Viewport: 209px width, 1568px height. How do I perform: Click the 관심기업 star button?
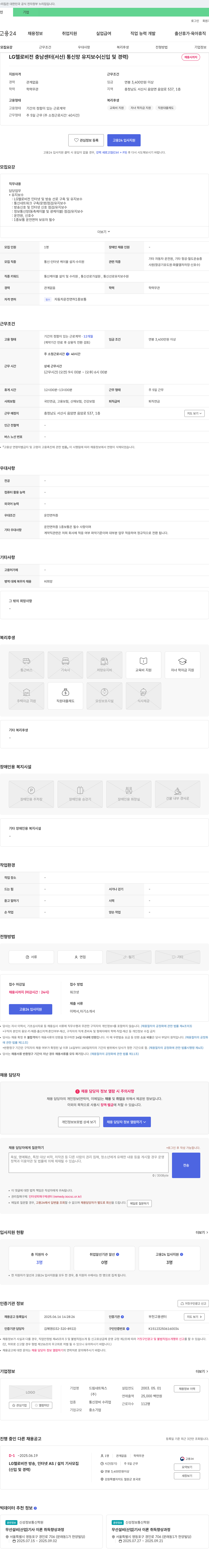click(20, 1406)
